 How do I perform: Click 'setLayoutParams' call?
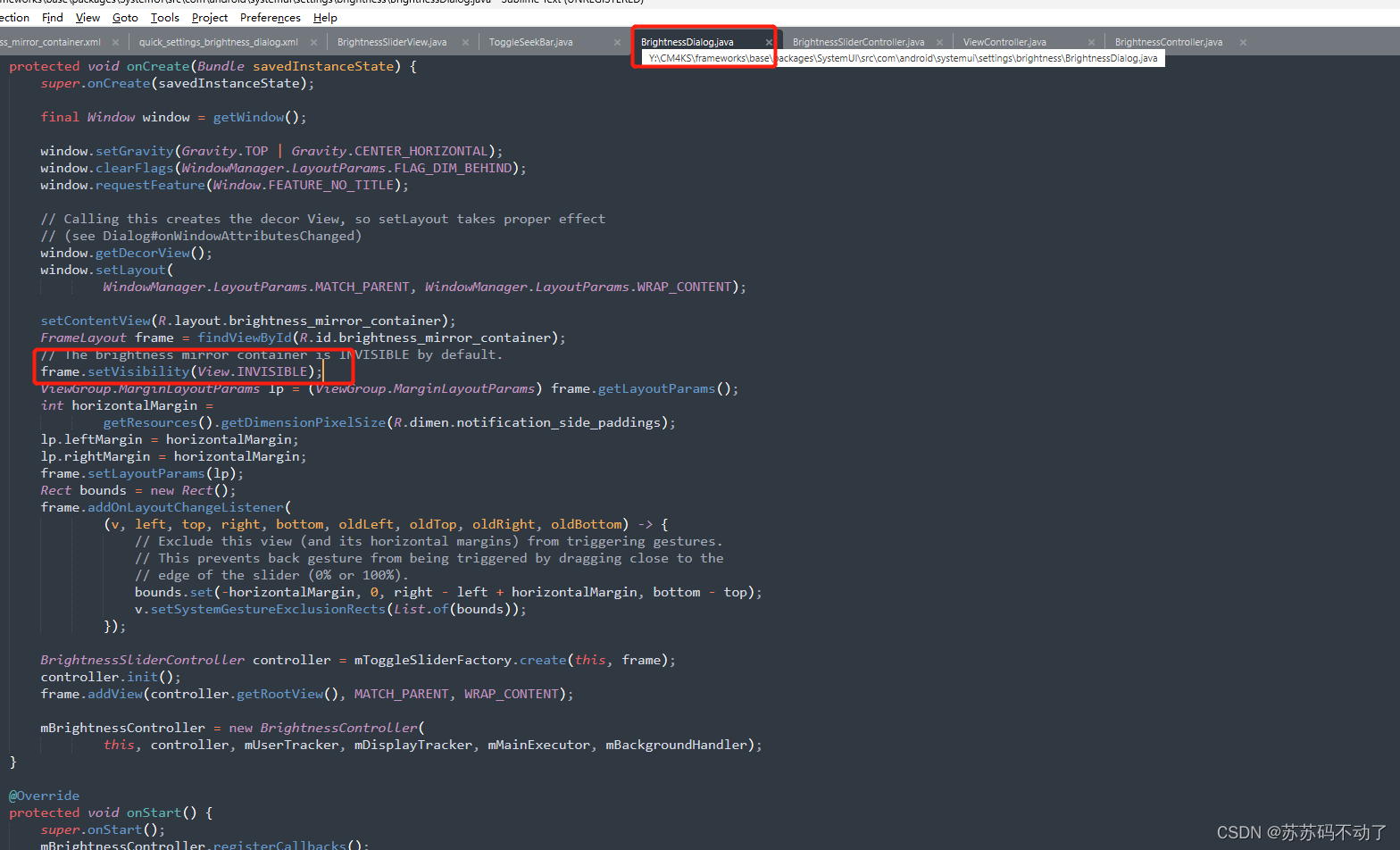[x=146, y=473]
